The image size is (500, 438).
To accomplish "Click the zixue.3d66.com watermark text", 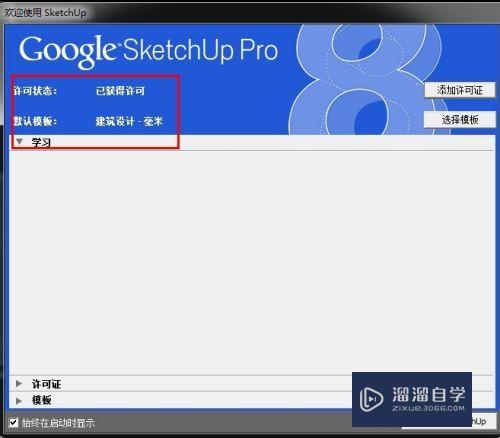I will tap(428, 408).
